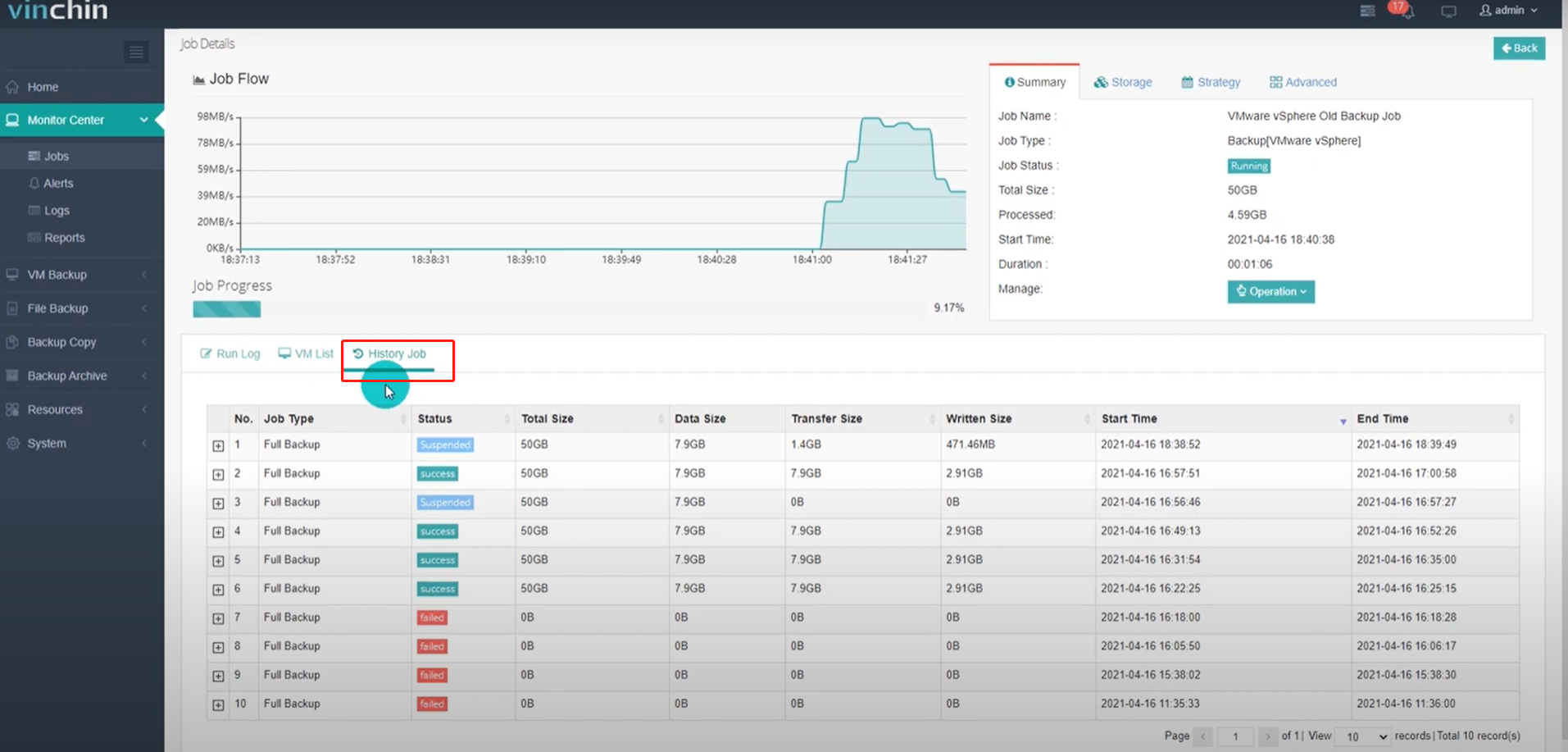Expand row 4 plus icon

pos(218,532)
